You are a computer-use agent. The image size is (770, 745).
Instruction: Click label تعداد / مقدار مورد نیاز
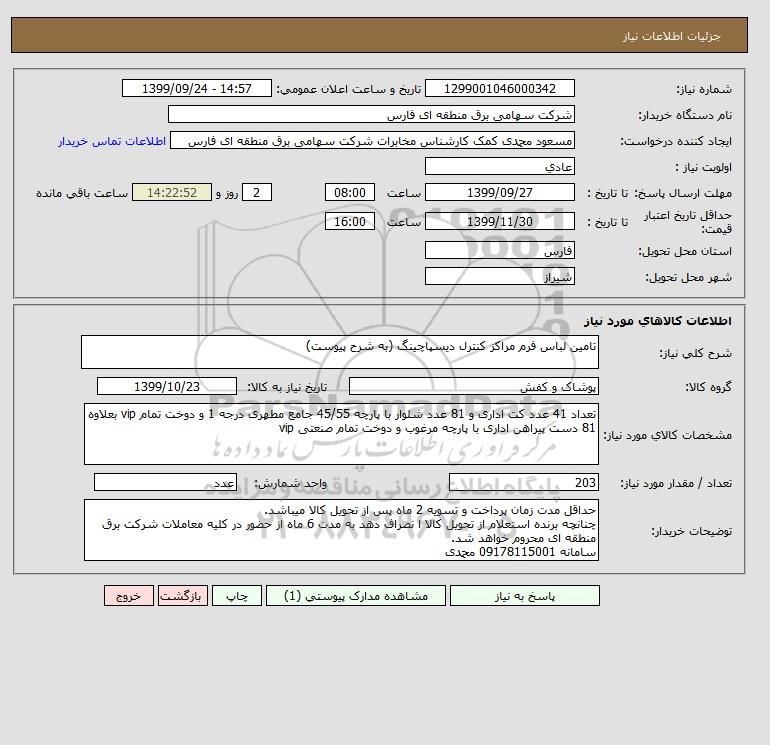tap(676, 484)
